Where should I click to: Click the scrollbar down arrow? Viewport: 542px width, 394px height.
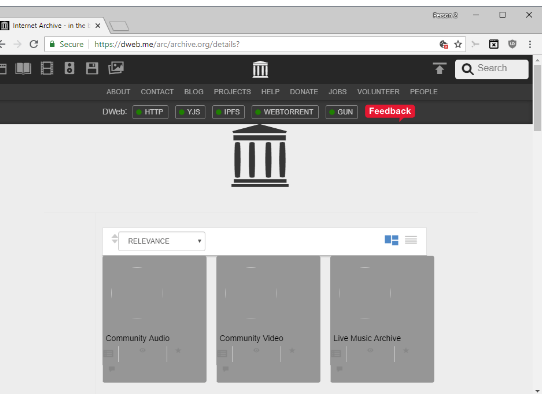click(537, 391)
